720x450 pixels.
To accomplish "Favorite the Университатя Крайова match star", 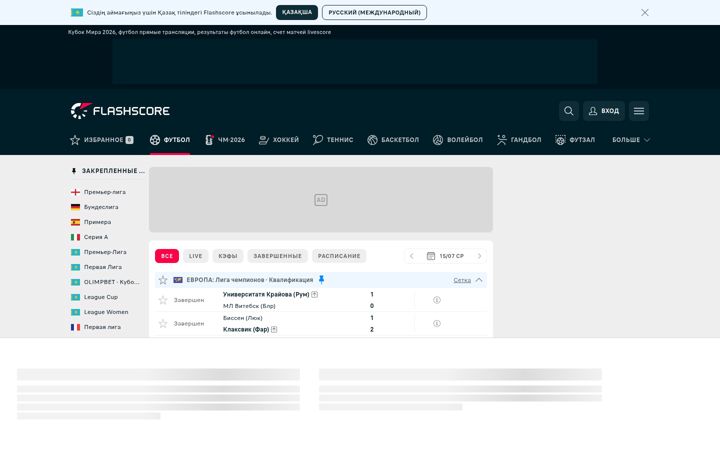I will click(x=163, y=300).
